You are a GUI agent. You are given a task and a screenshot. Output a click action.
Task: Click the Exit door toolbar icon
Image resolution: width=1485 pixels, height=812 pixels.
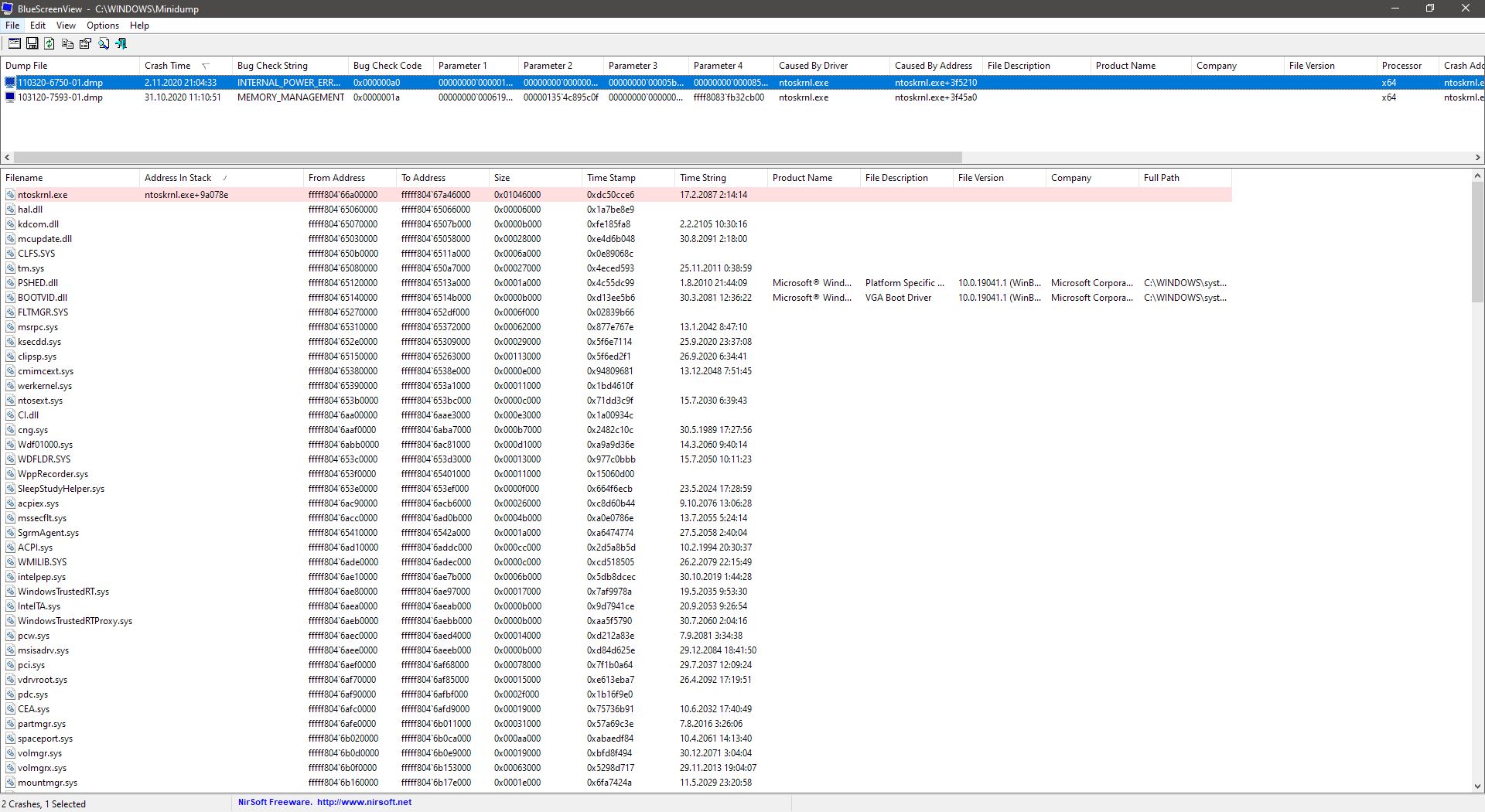click(x=121, y=44)
